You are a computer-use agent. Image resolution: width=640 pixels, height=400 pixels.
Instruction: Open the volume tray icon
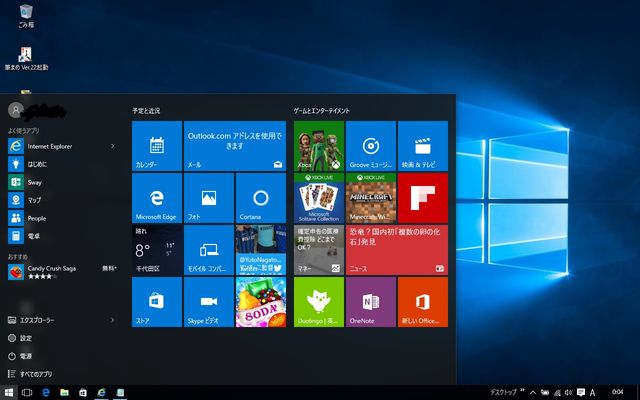(569, 393)
